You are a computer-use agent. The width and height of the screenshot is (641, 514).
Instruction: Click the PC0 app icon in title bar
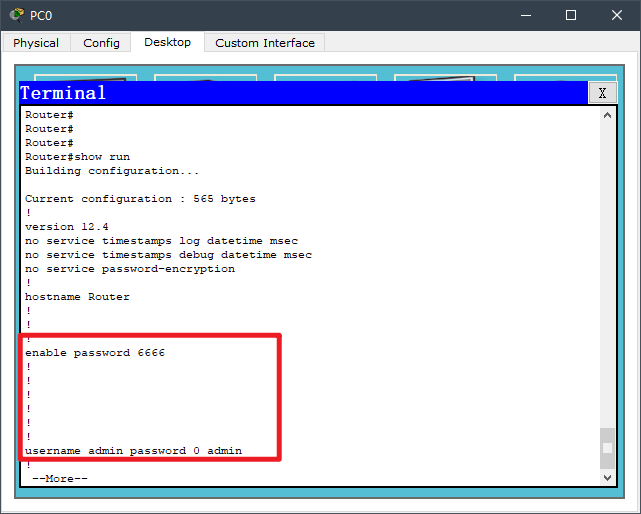pyautogui.click(x=16, y=15)
